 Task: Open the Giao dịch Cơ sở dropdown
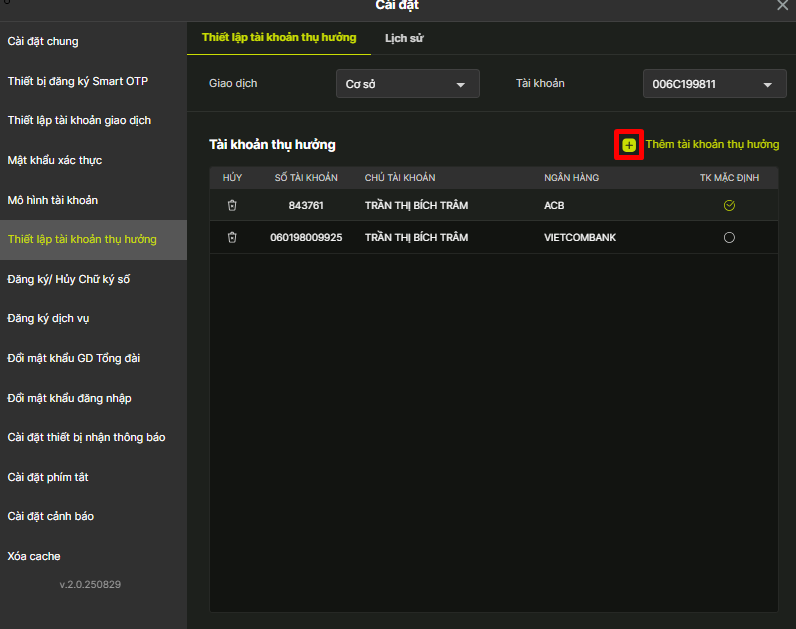407,84
